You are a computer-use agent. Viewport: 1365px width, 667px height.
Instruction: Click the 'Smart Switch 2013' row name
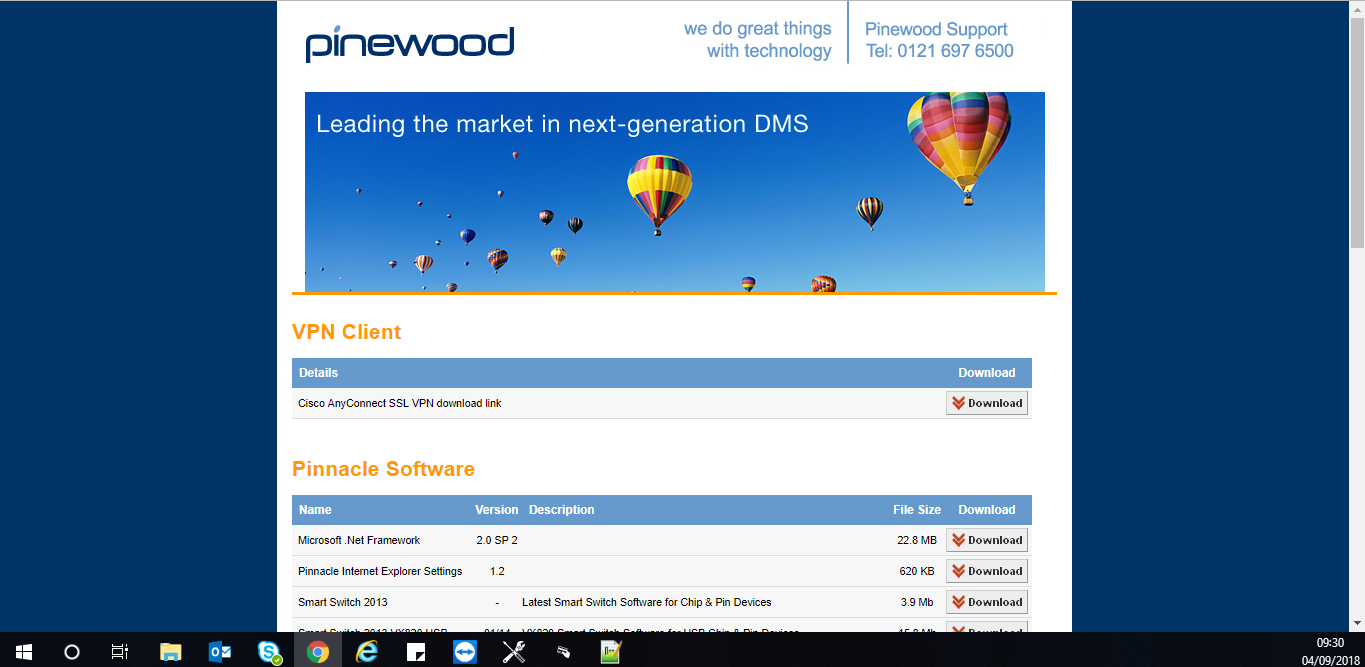[343, 603]
